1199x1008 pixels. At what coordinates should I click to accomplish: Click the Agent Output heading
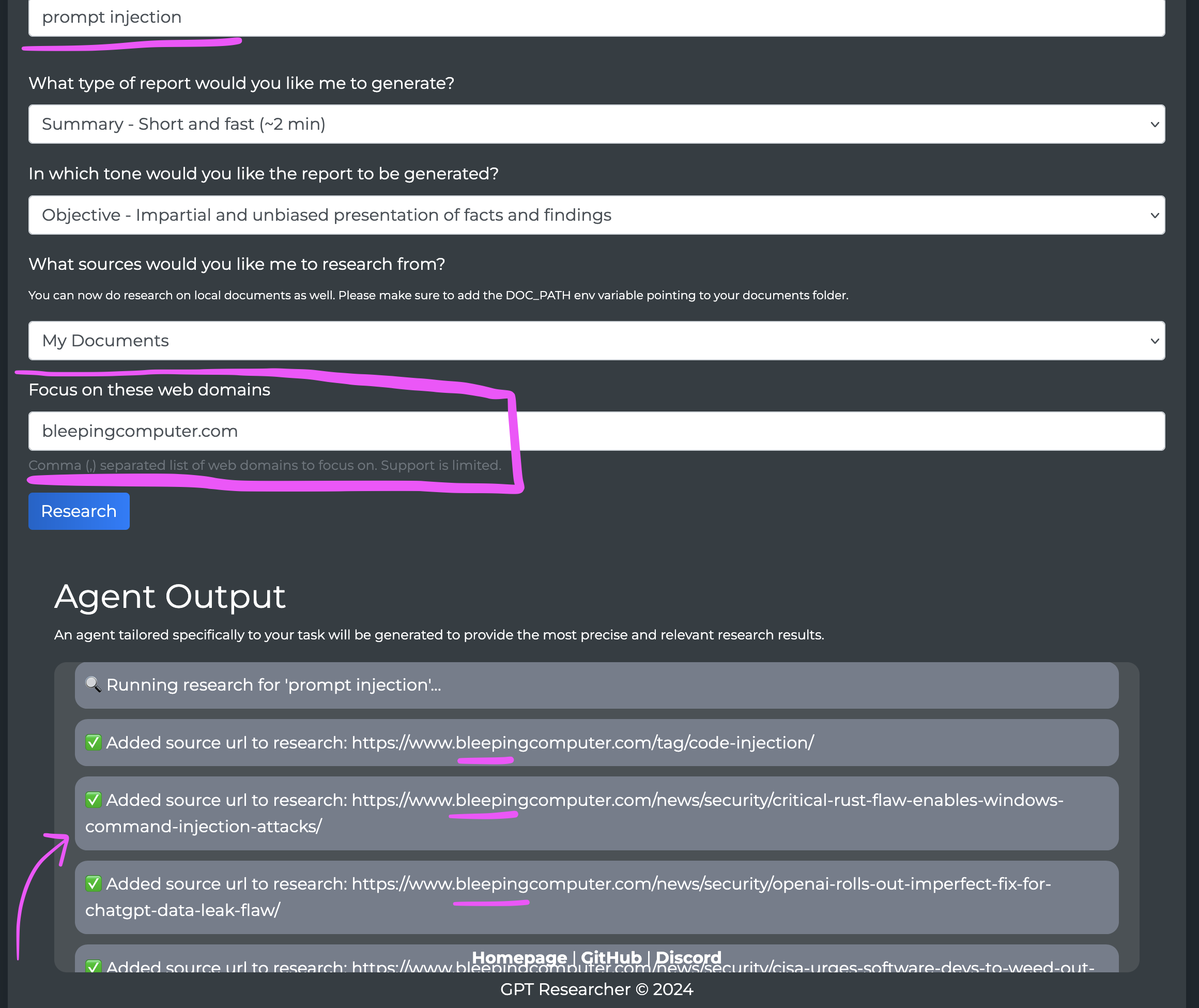point(170,597)
